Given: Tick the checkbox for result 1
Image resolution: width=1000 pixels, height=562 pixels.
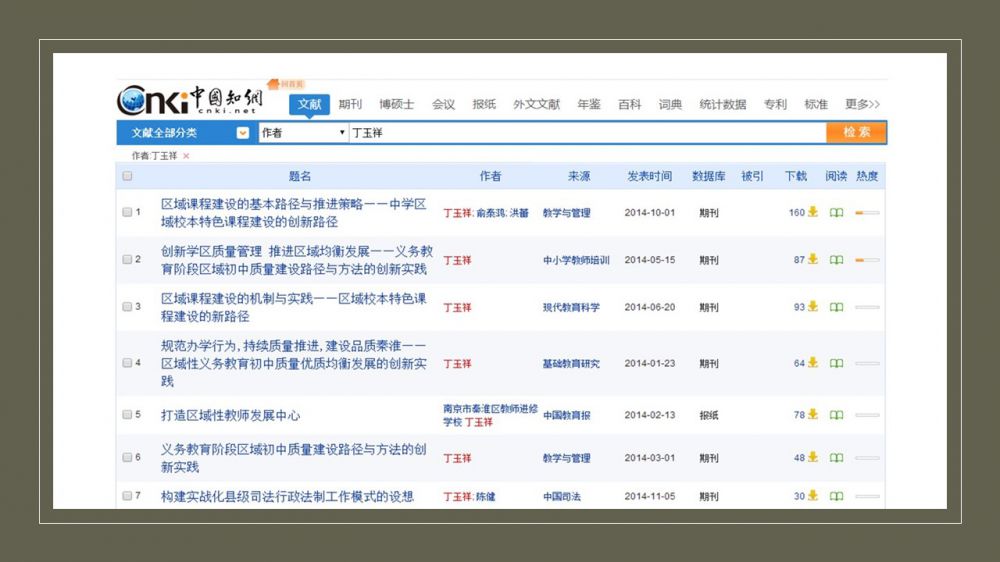Looking at the screenshot, I should [x=127, y=212].
